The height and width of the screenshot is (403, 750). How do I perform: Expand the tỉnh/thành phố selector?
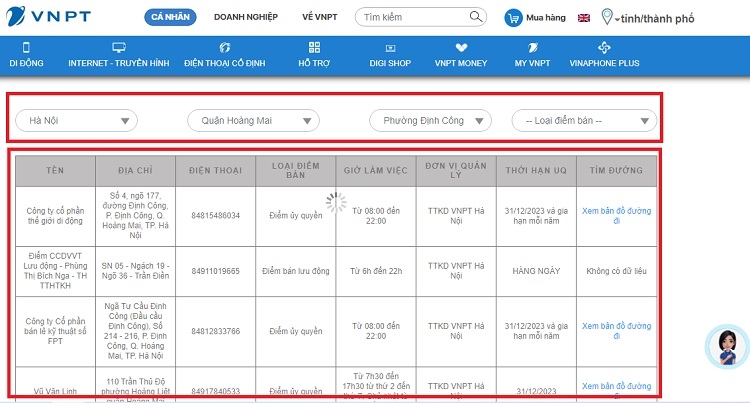pos(655,19)
